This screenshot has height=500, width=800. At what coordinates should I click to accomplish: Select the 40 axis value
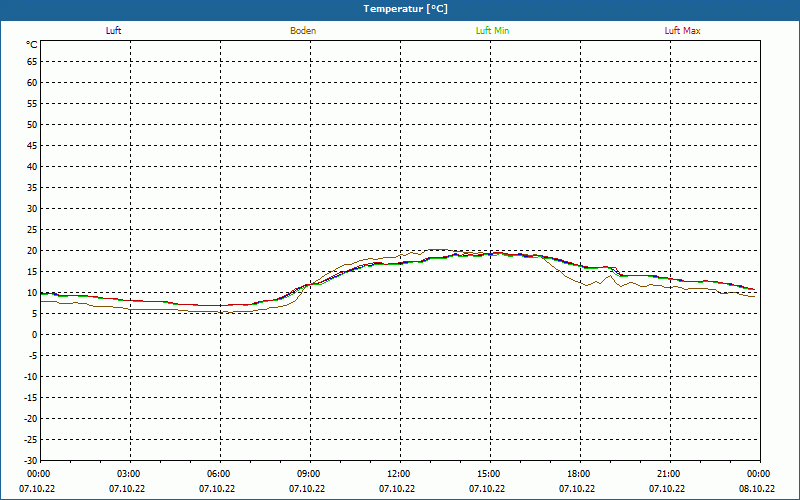32,167
